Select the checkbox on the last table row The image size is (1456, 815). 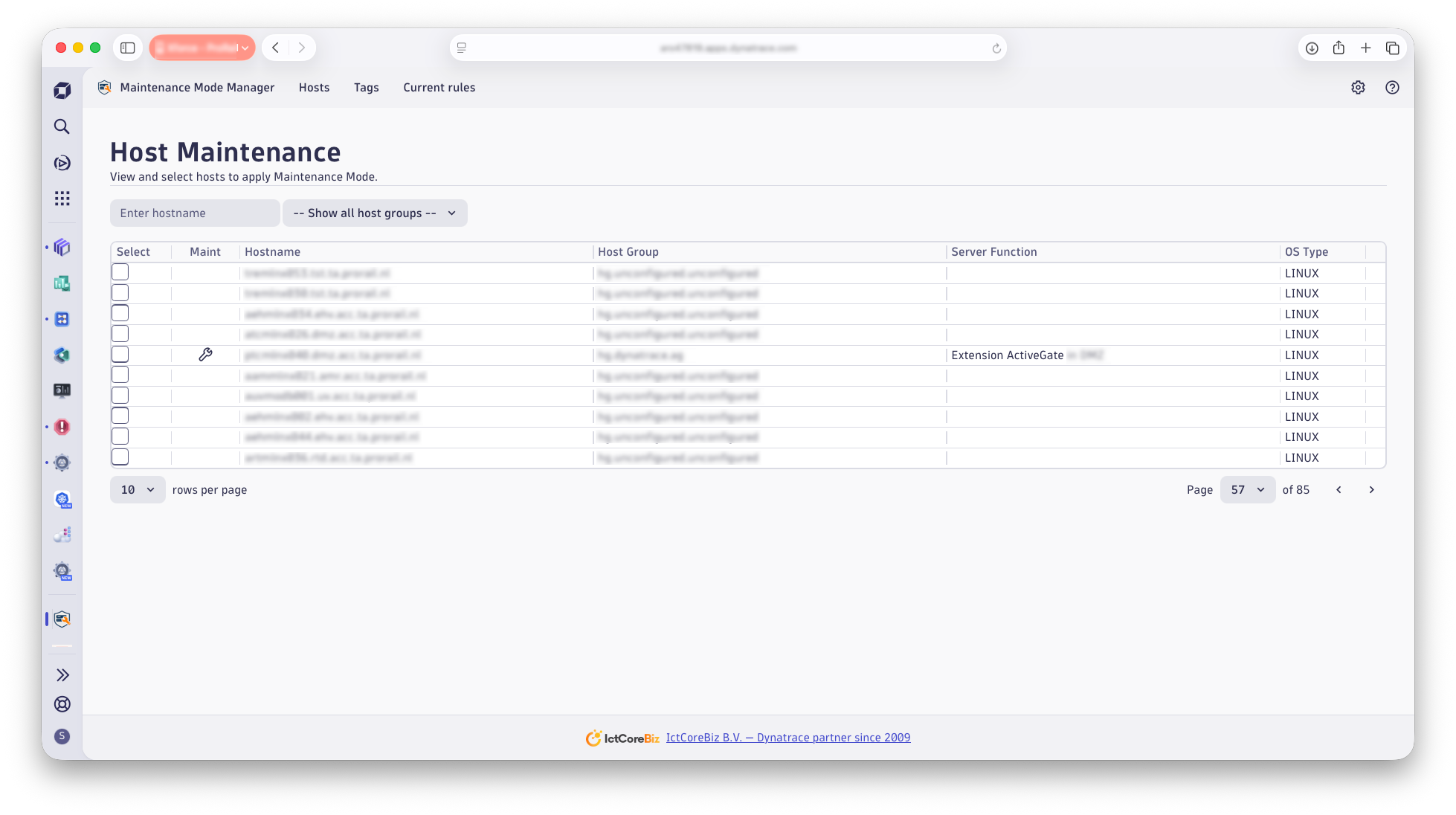click(x=120, y=457)
